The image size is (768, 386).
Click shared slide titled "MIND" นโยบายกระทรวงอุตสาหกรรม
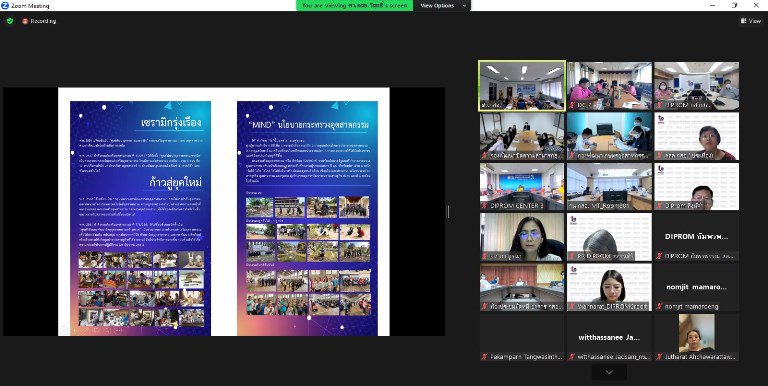point(307,218)
